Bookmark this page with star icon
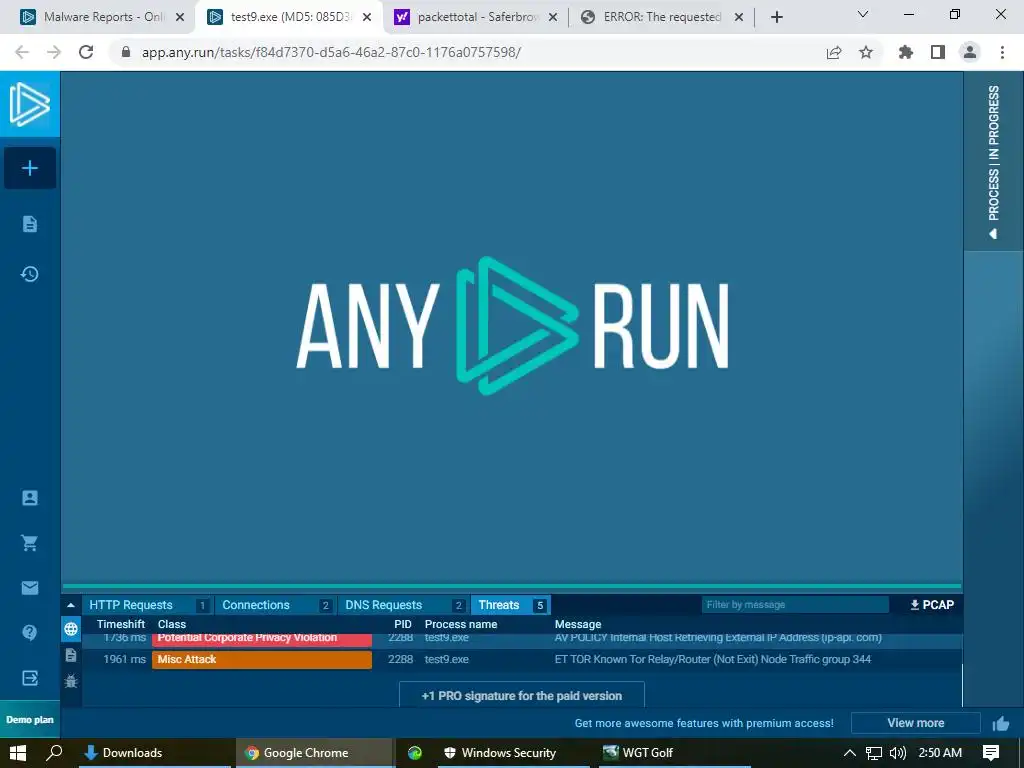Screen dimensions: 1024x768 [x=866, y=52]
